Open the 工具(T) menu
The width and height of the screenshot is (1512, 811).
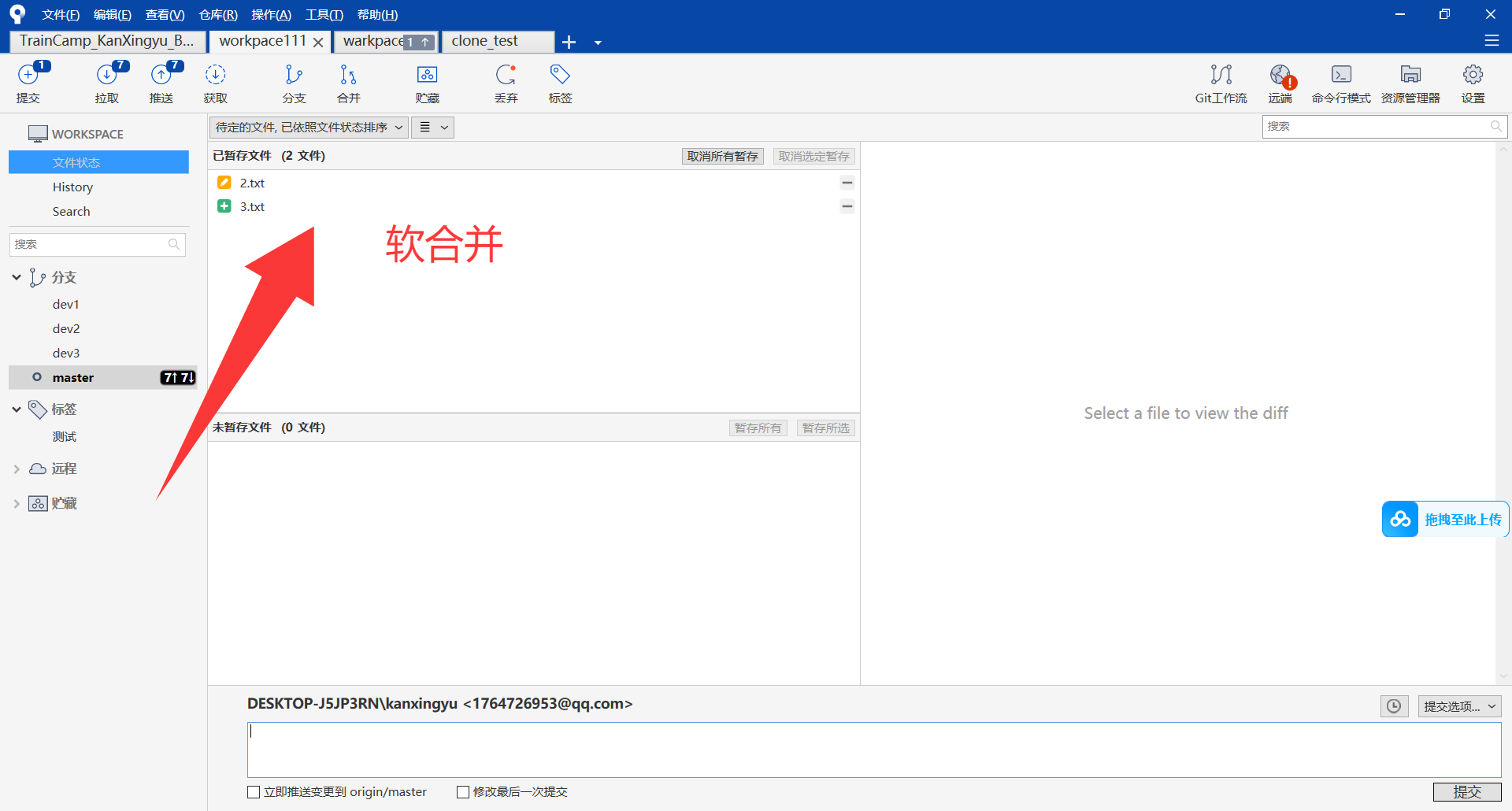coord(324,15)
